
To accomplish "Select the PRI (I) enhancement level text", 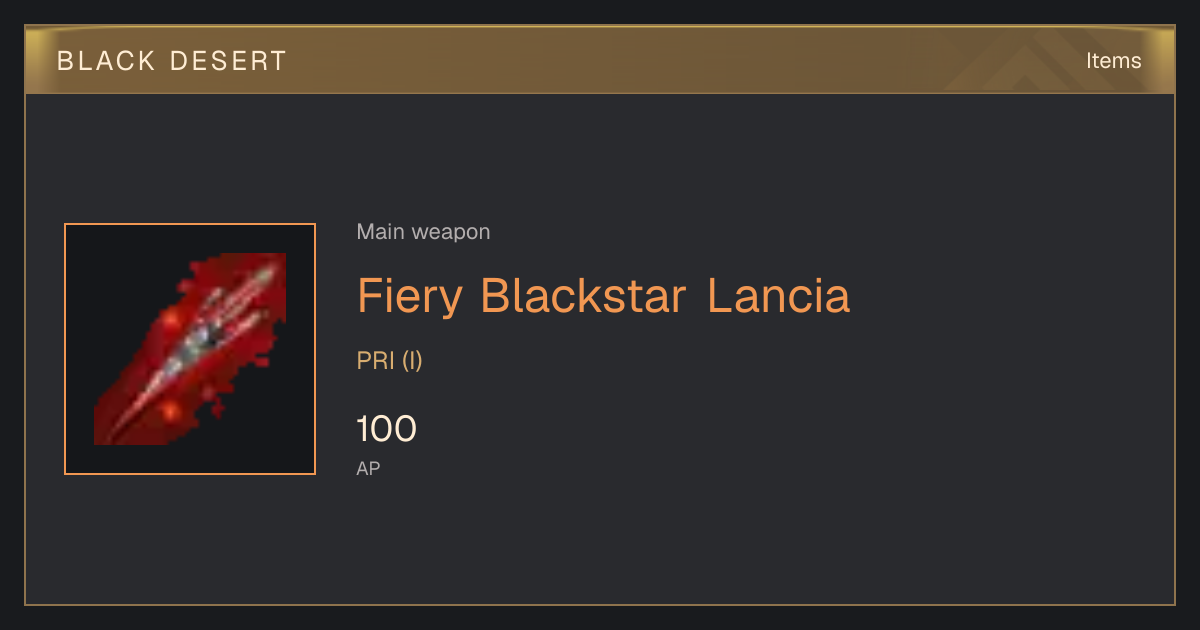I will (390, 361).
